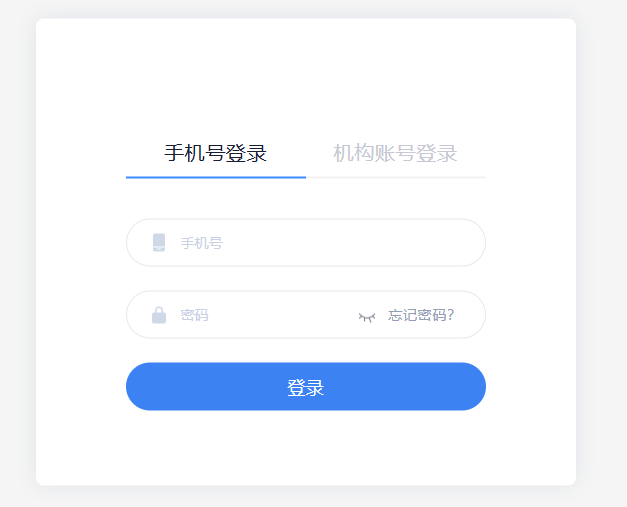627x507 pixels.
Task: Submit the form with the 登录 button
Action: pos(306,387)
